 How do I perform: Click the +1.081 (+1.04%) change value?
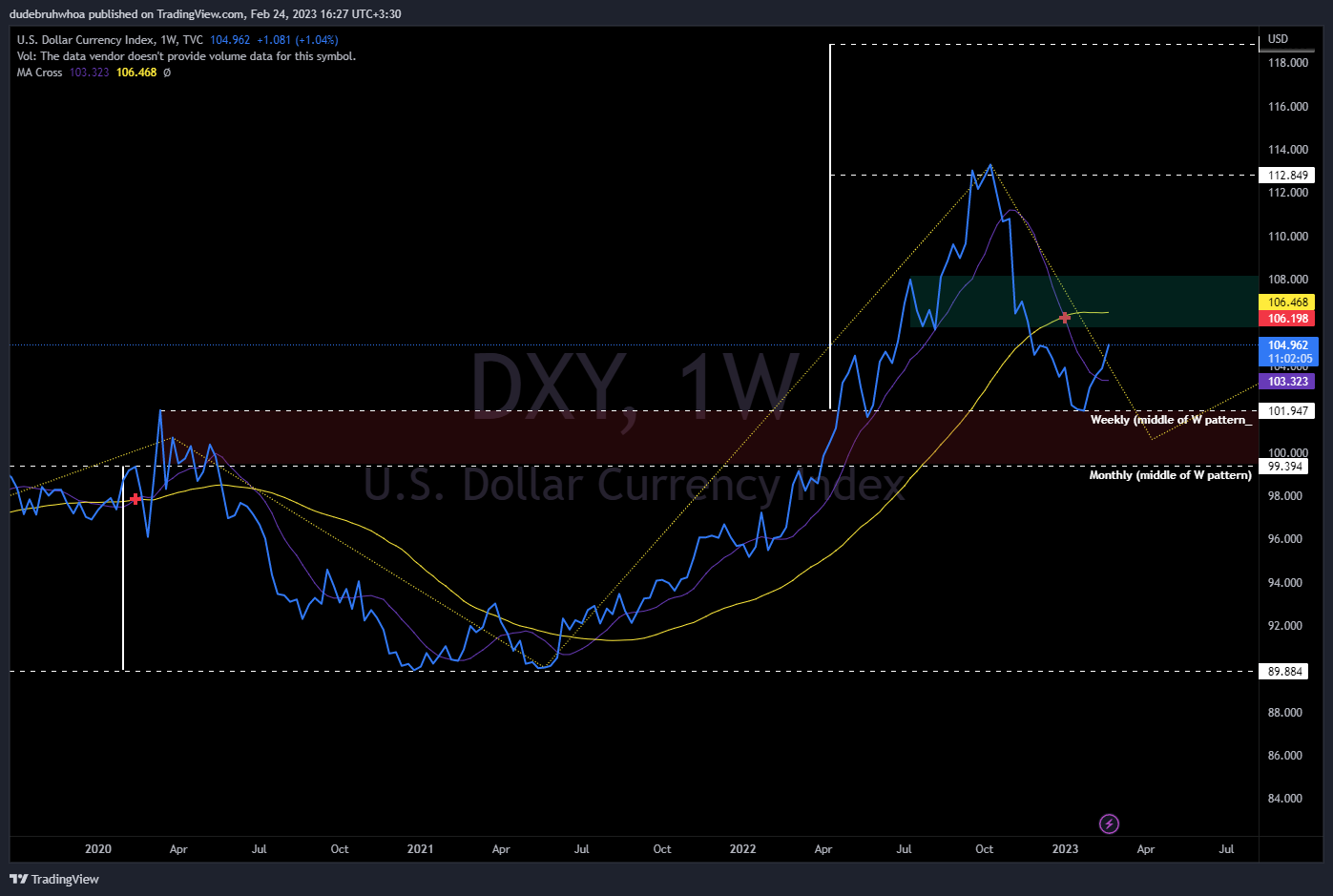click(298, 40)
